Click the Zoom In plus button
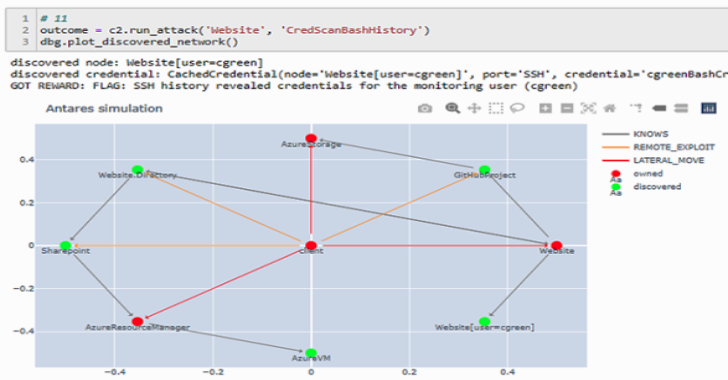This screenshot has width=728, height=380. click(545, 109)
